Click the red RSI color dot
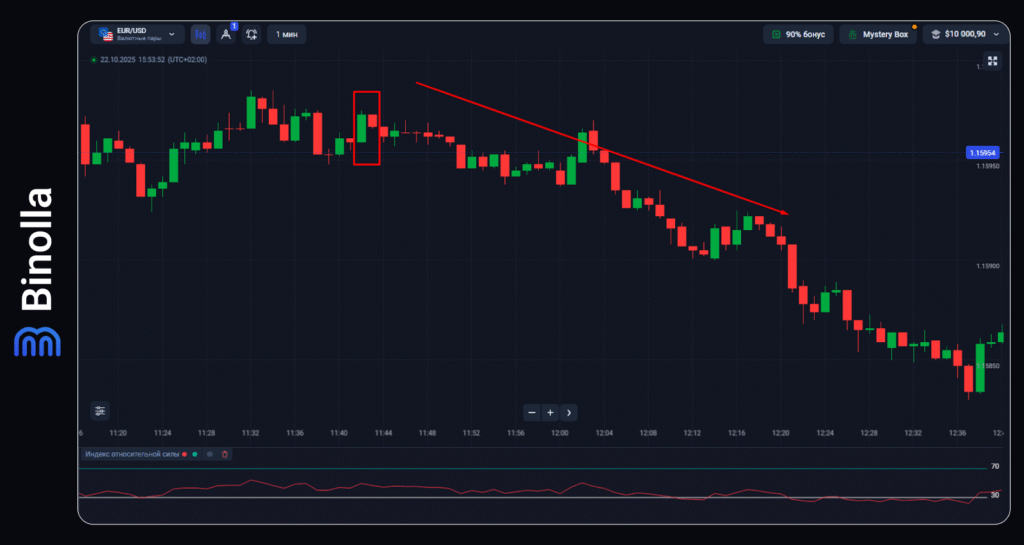Screen dimensions: 1024x545 click(x=184, y=454)
